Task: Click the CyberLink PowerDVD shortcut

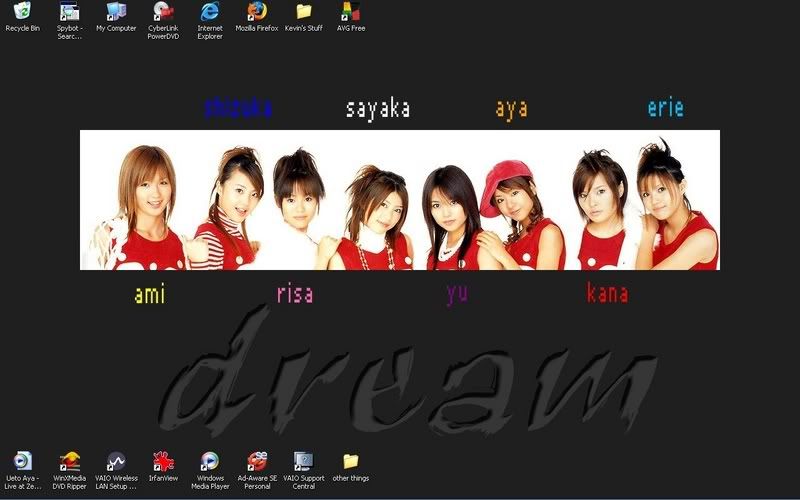Action: pos(163,12)
